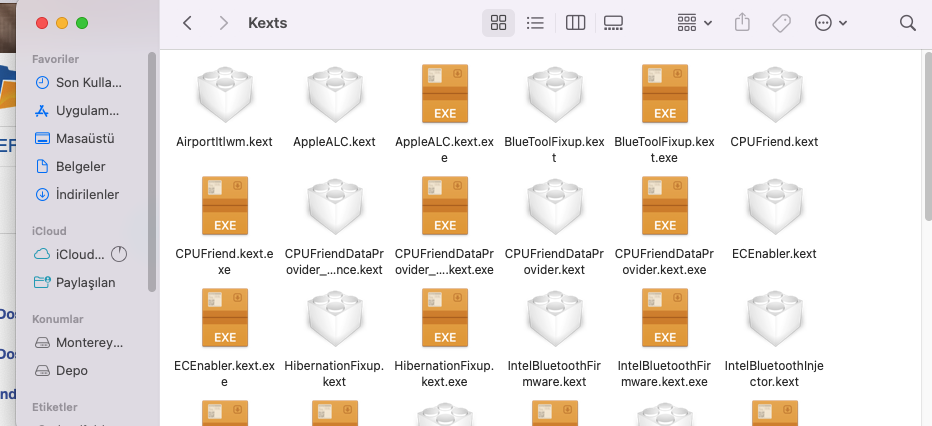The image size is (932, 426).
Task: Switch to list view
Action: 535,23
